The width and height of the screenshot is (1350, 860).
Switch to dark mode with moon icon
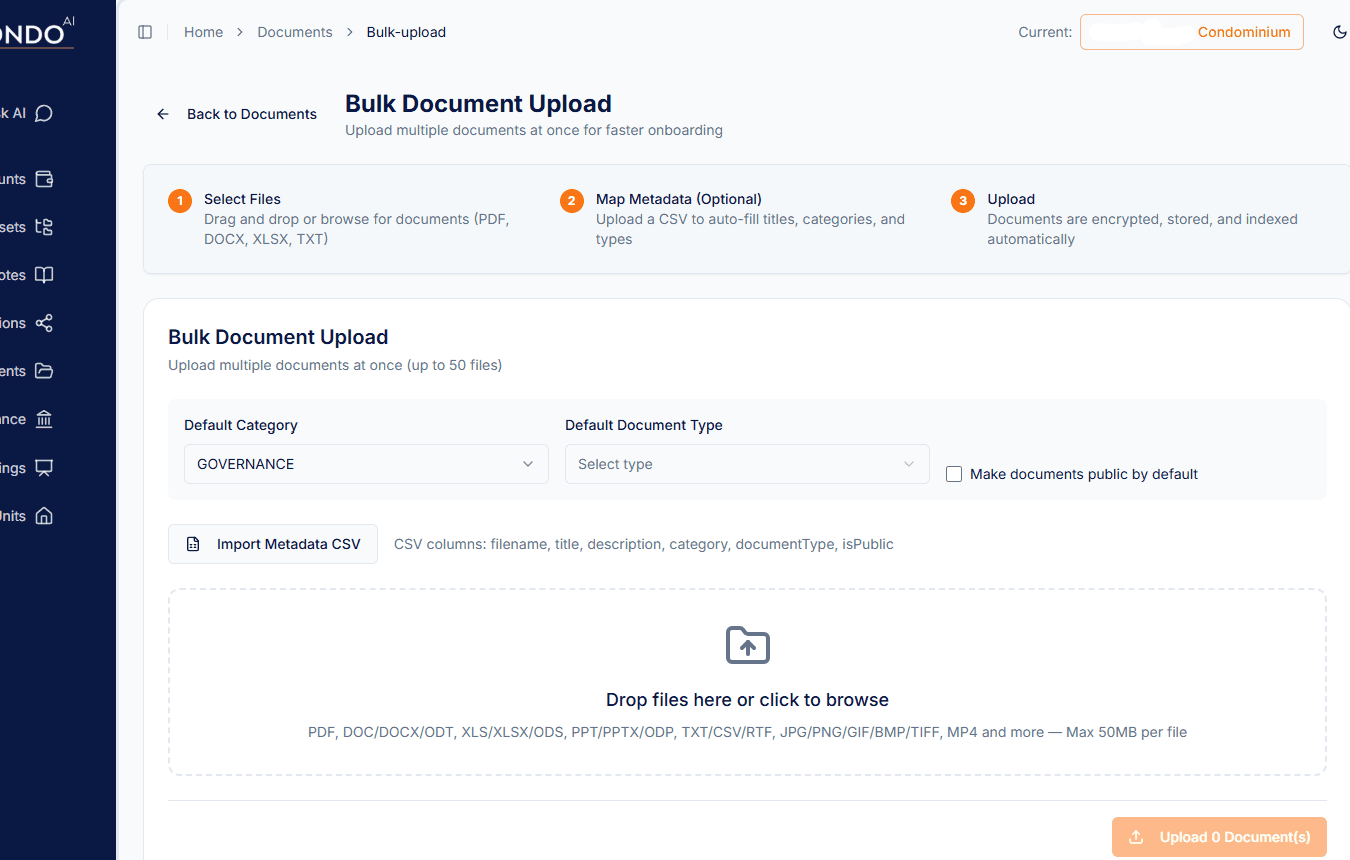(x=1340, y=32)
